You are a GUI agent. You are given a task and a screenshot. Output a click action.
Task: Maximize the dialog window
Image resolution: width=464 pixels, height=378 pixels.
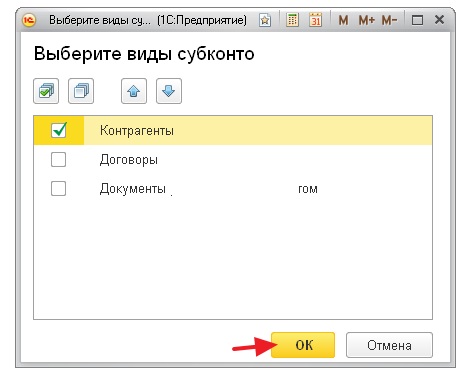417,20
